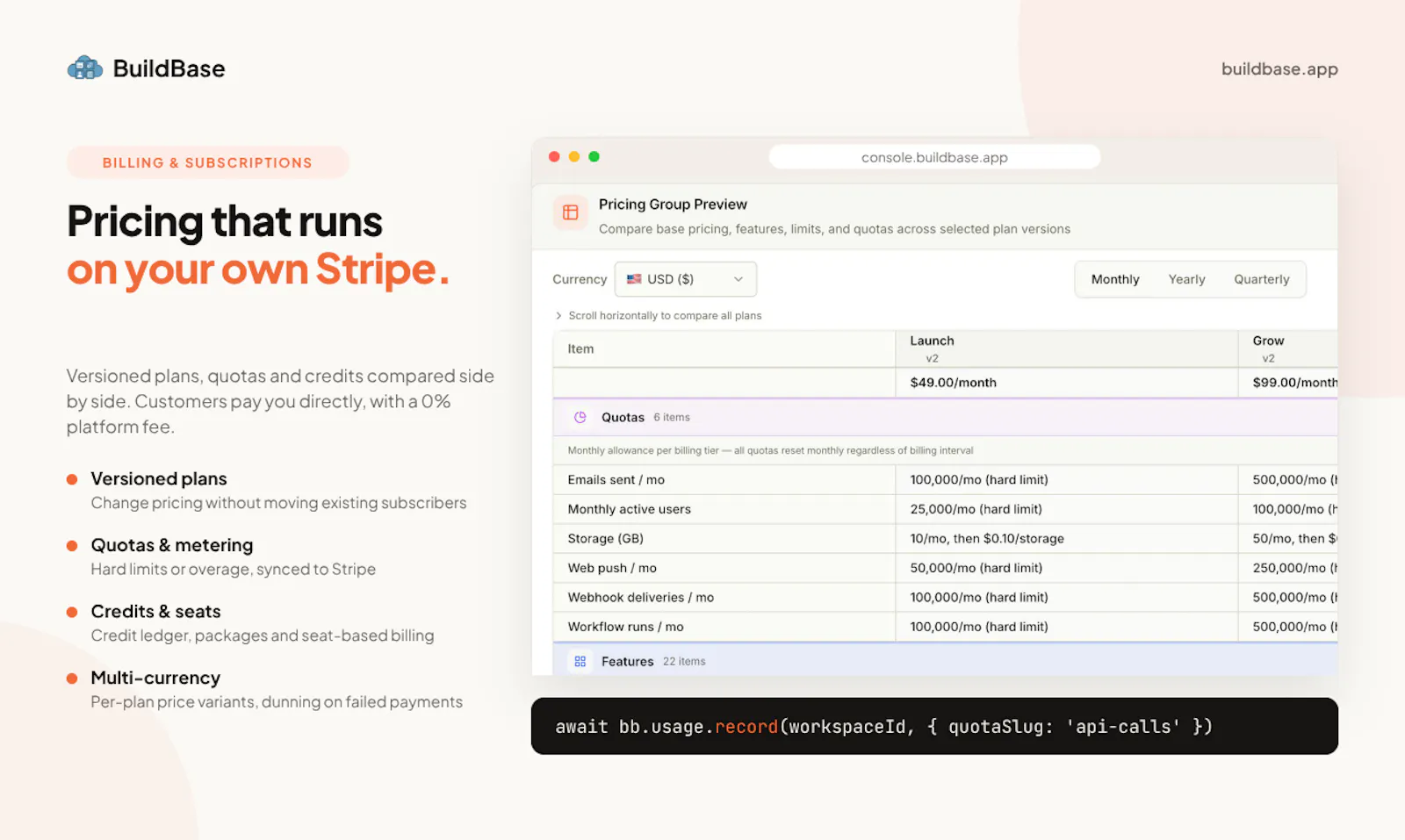Click the Versioned plans bullet heading
Image resolution: width=1405 pixels, height=840 pixels.
pyautogui.click(x=159, y=479)
